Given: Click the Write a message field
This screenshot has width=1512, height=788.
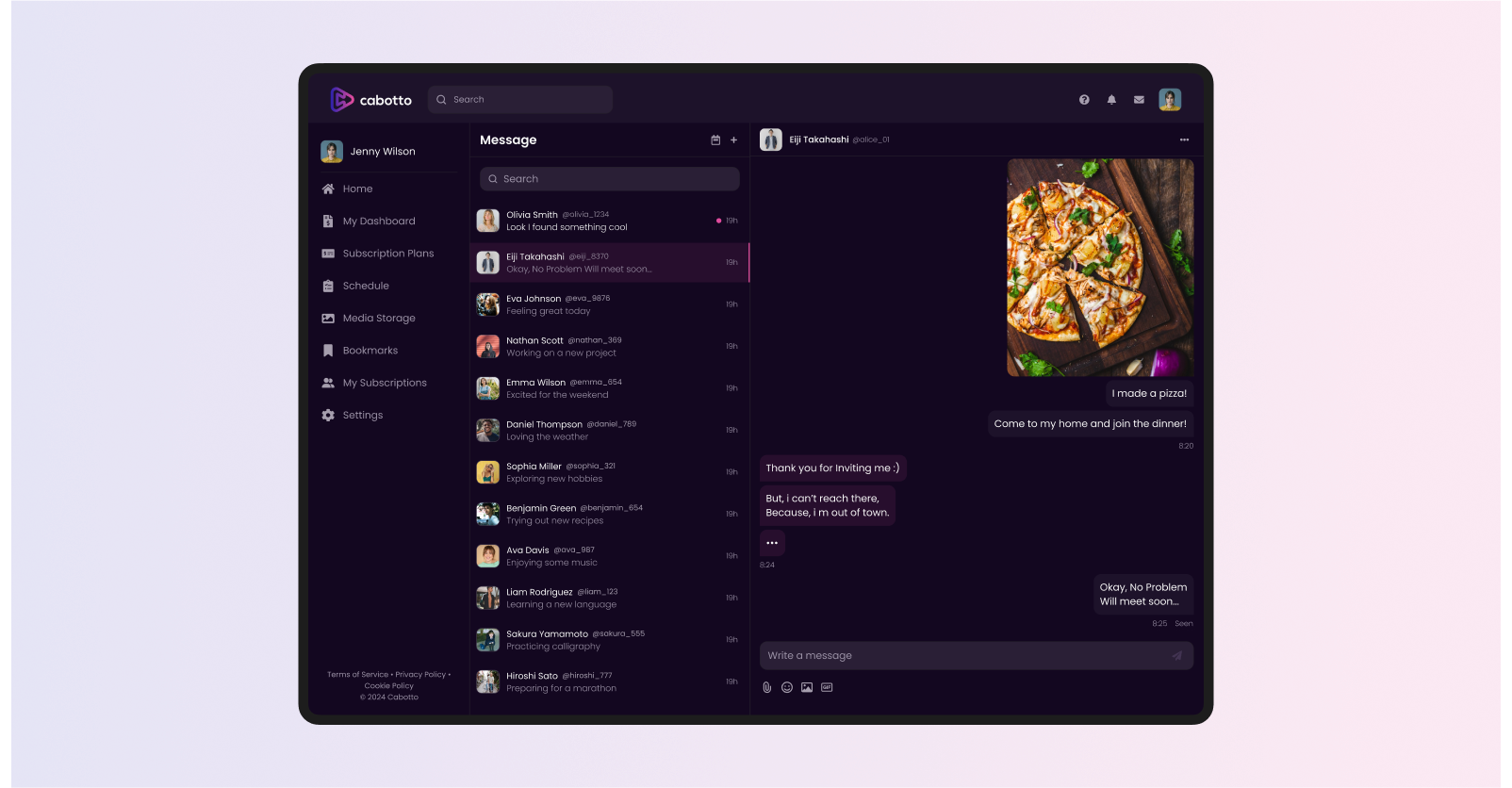Looking at the screenshot, I should [x=961, y=656].
